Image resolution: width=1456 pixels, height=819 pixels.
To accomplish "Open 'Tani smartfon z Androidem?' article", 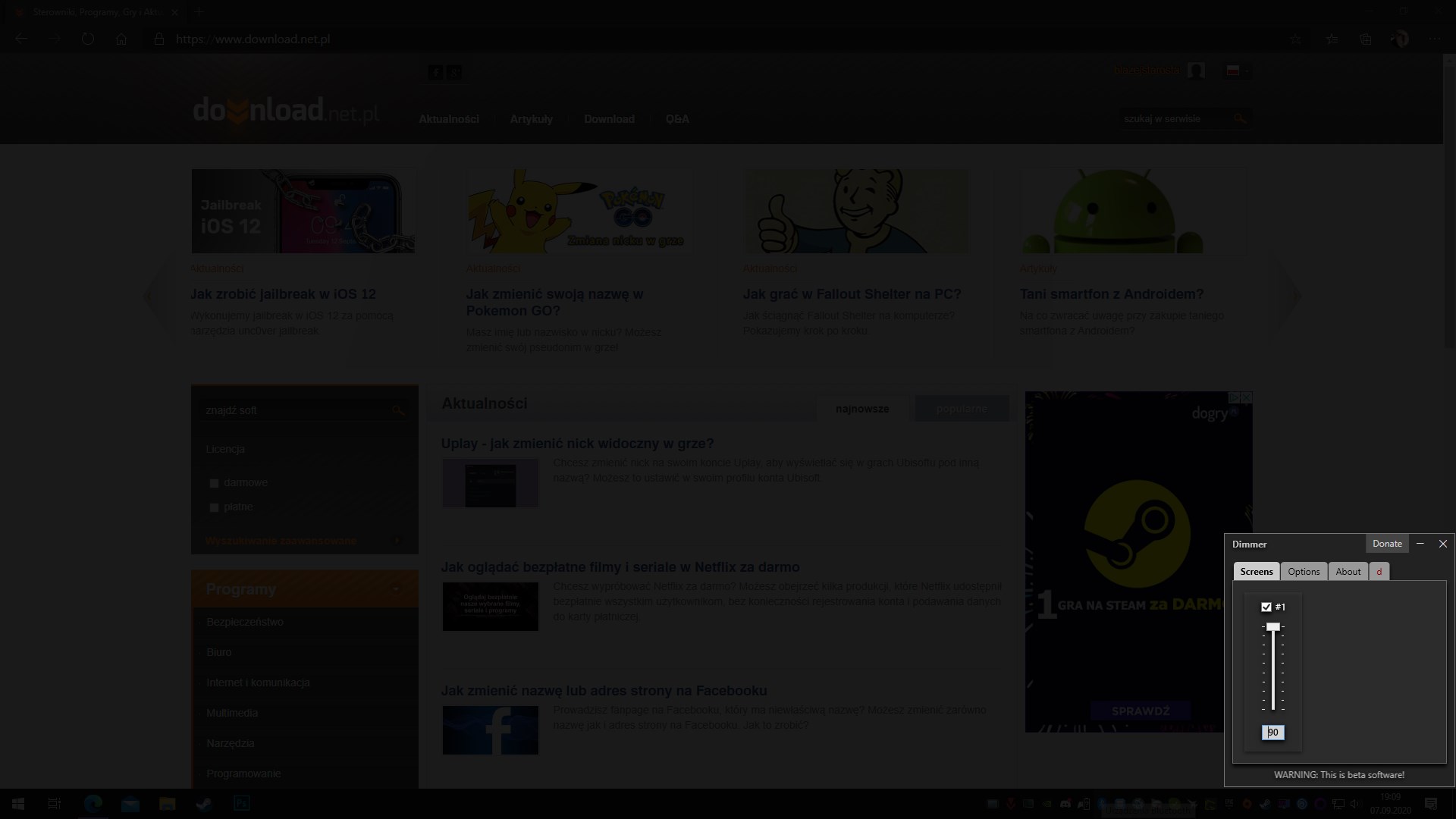I will (1112, 294).
